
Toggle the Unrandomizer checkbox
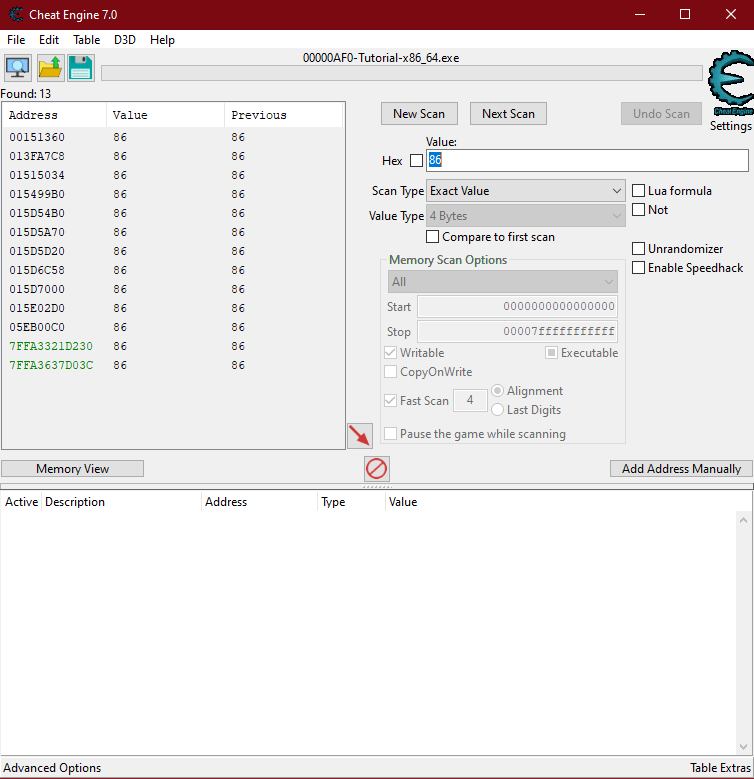pos(638,248)
